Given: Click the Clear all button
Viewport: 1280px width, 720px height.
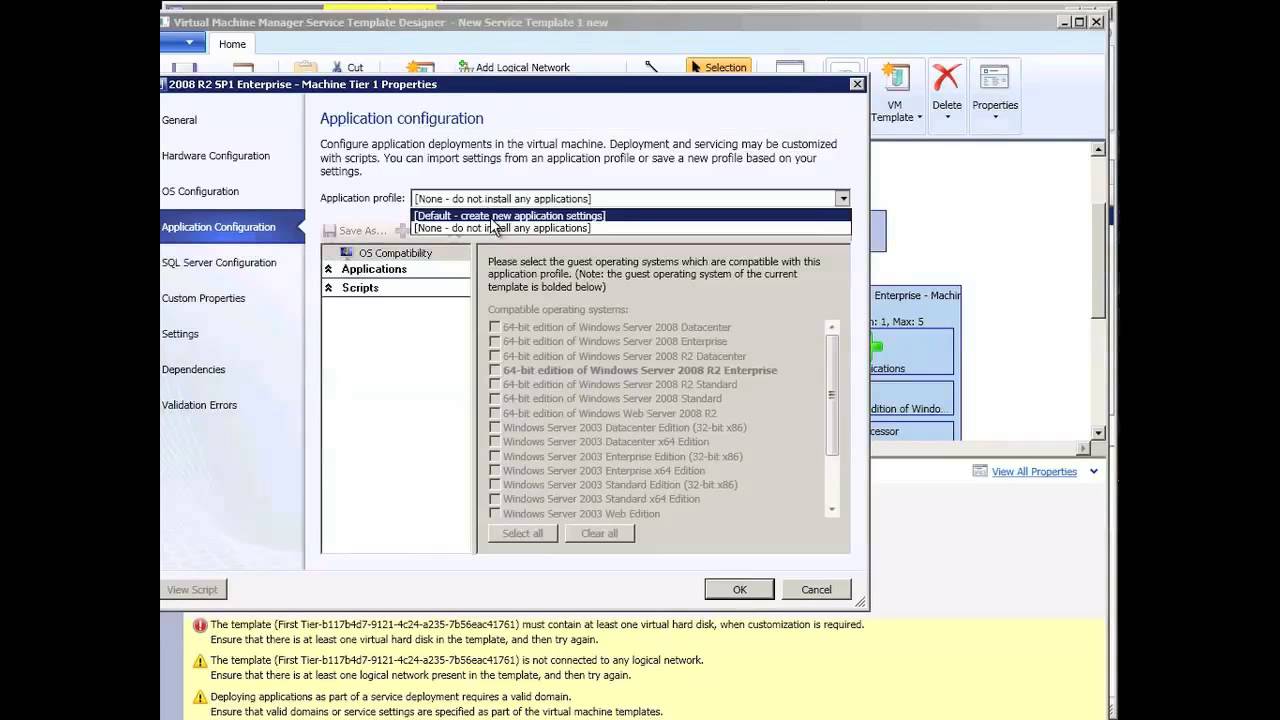Looking at the screenshot, I should pyautogui.click(x=600, y=533).
